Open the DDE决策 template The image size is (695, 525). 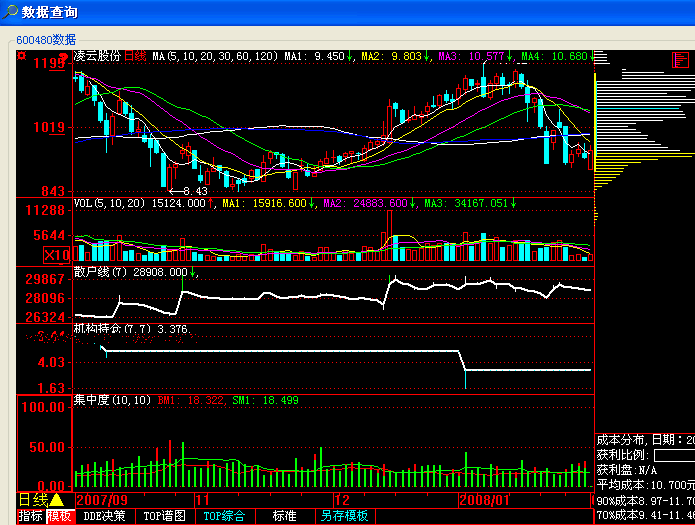[106, 516]
